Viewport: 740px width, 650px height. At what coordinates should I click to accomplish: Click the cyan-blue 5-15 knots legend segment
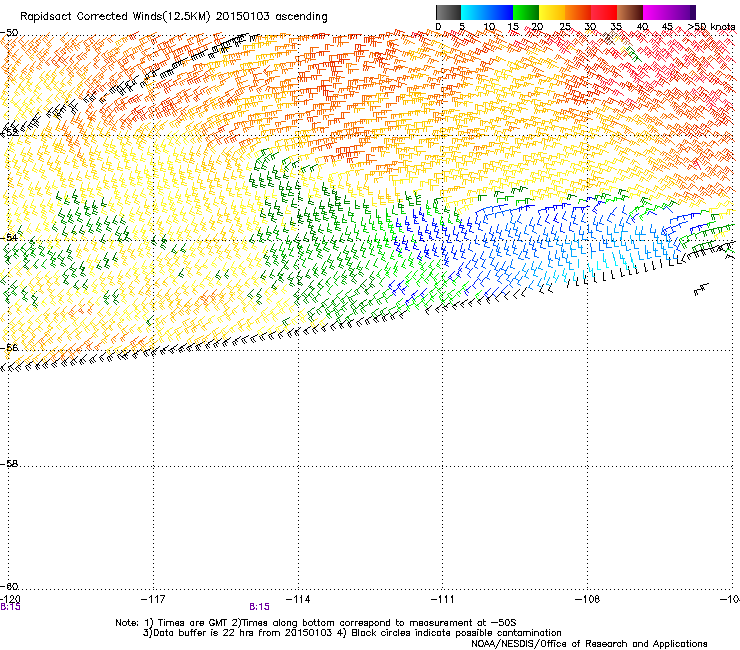tap(487, 12)
